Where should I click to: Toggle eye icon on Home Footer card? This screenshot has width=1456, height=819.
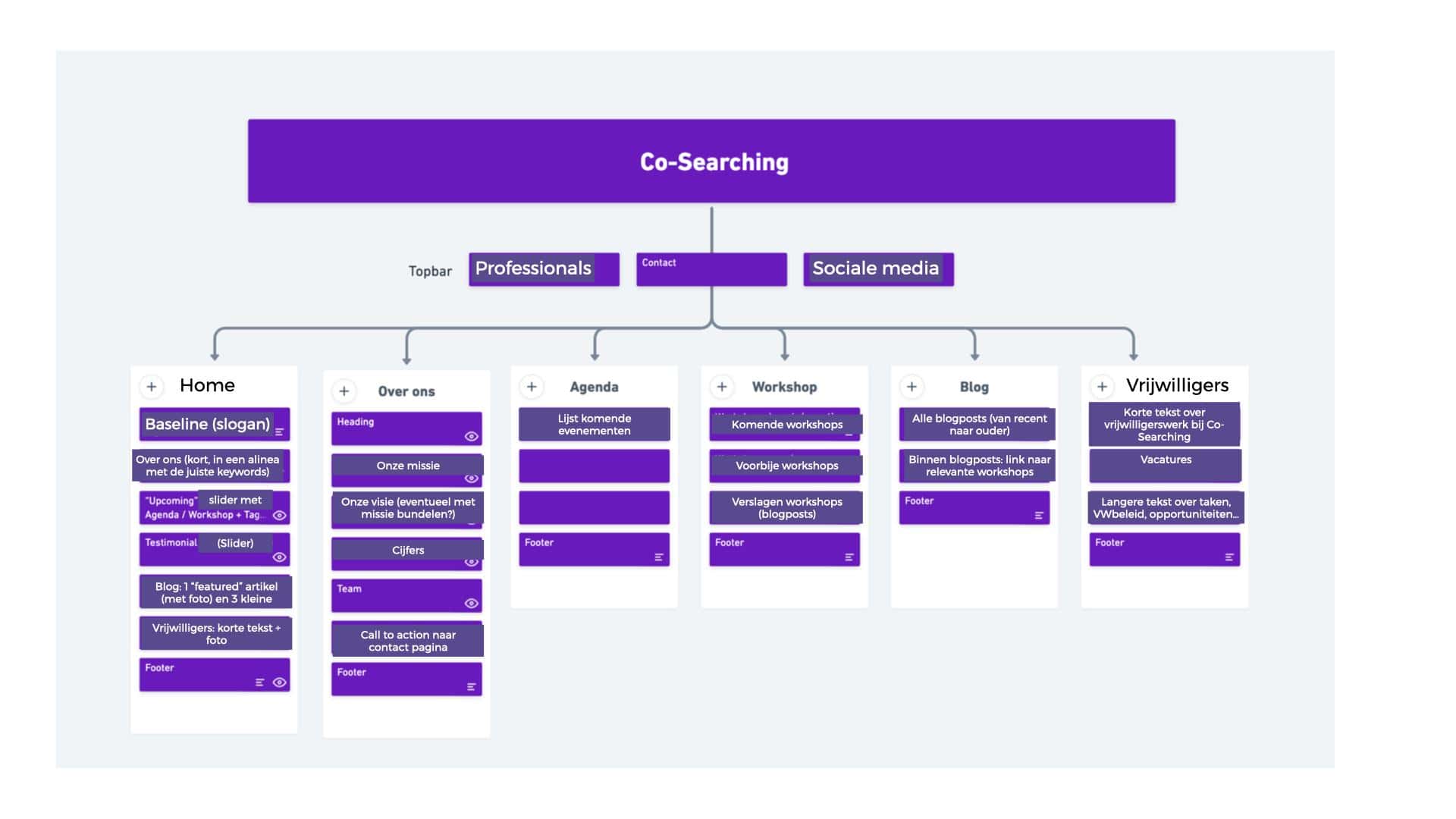click(279, 682)
